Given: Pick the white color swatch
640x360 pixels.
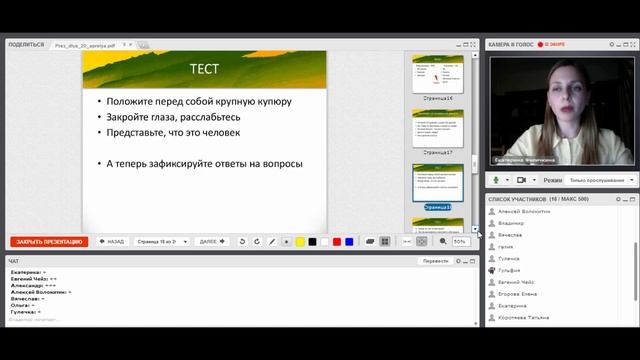Looking at the screenshot, I should pyautogui.click(x=324, y=242).
